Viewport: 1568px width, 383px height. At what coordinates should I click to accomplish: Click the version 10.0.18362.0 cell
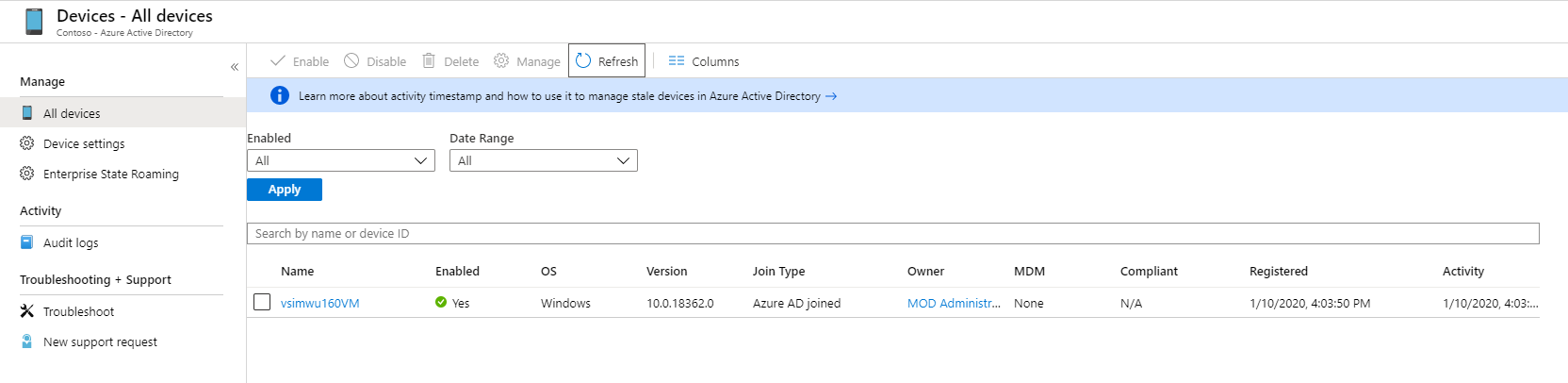coord(680,303)
